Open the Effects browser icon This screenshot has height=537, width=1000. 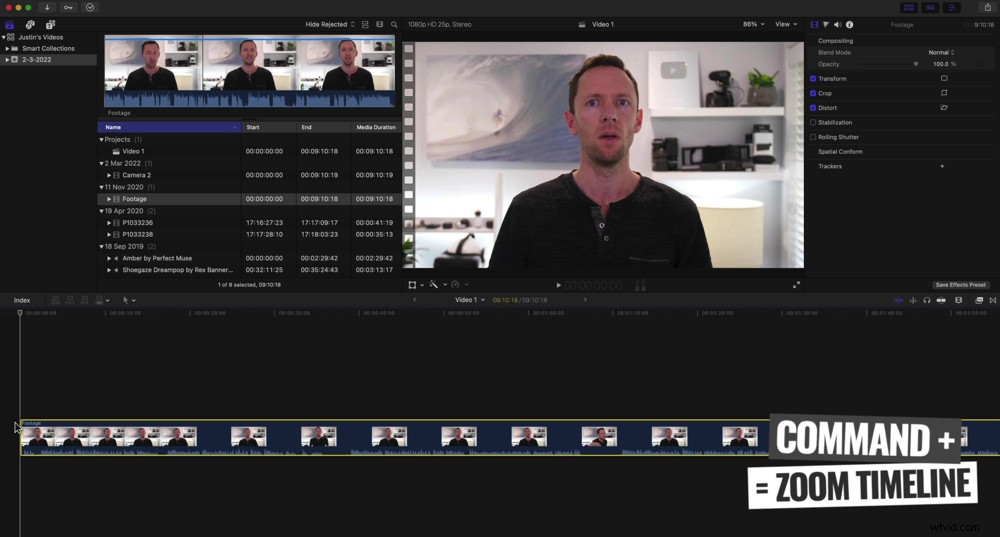pyautogui.click(x=979, y=300)
